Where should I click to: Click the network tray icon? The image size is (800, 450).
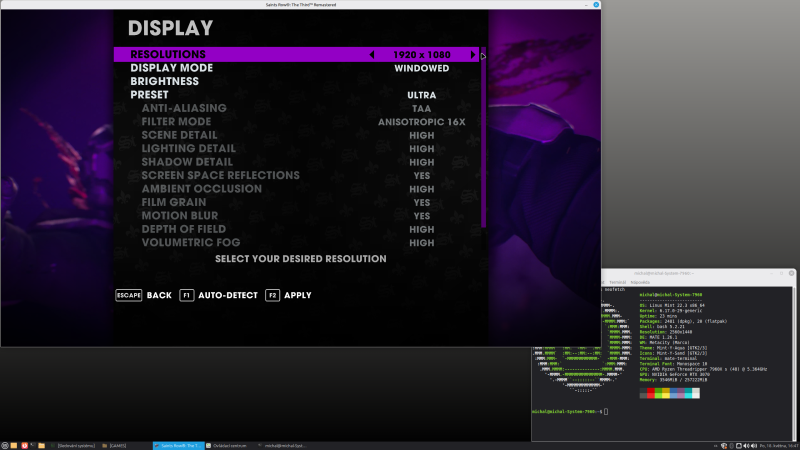click(739, 445)
